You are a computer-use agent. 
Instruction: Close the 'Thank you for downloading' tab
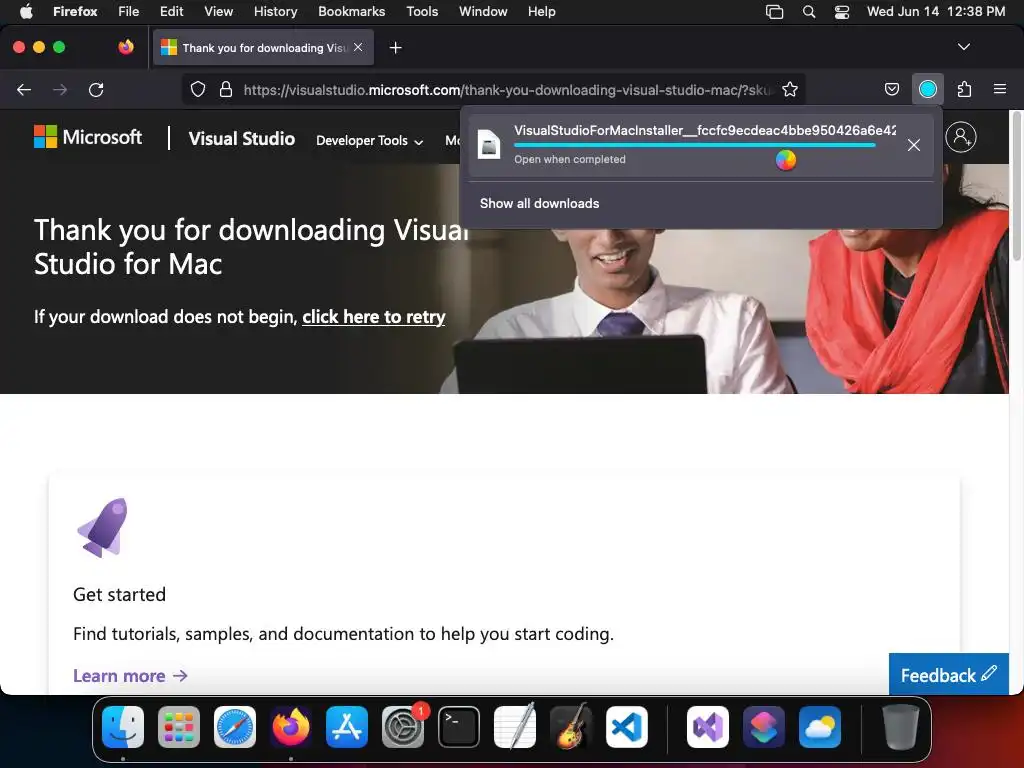pos(358,47)
